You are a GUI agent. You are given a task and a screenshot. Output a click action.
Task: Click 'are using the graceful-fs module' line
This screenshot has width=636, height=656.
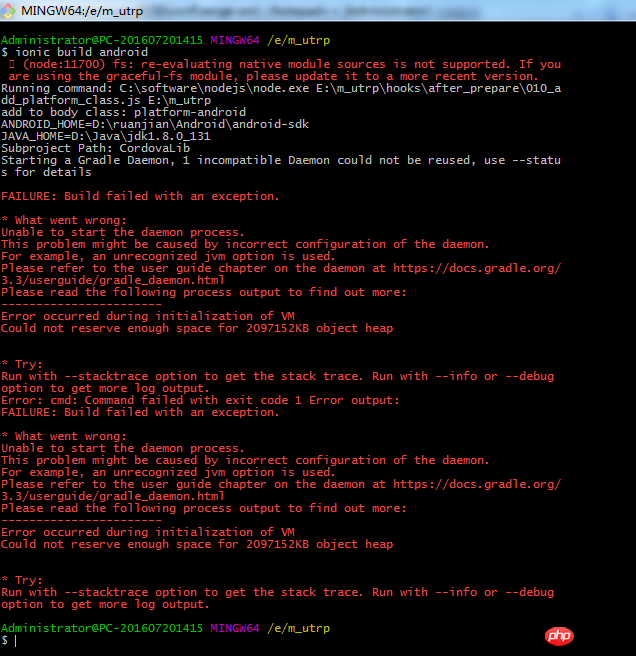coord(273,76)
